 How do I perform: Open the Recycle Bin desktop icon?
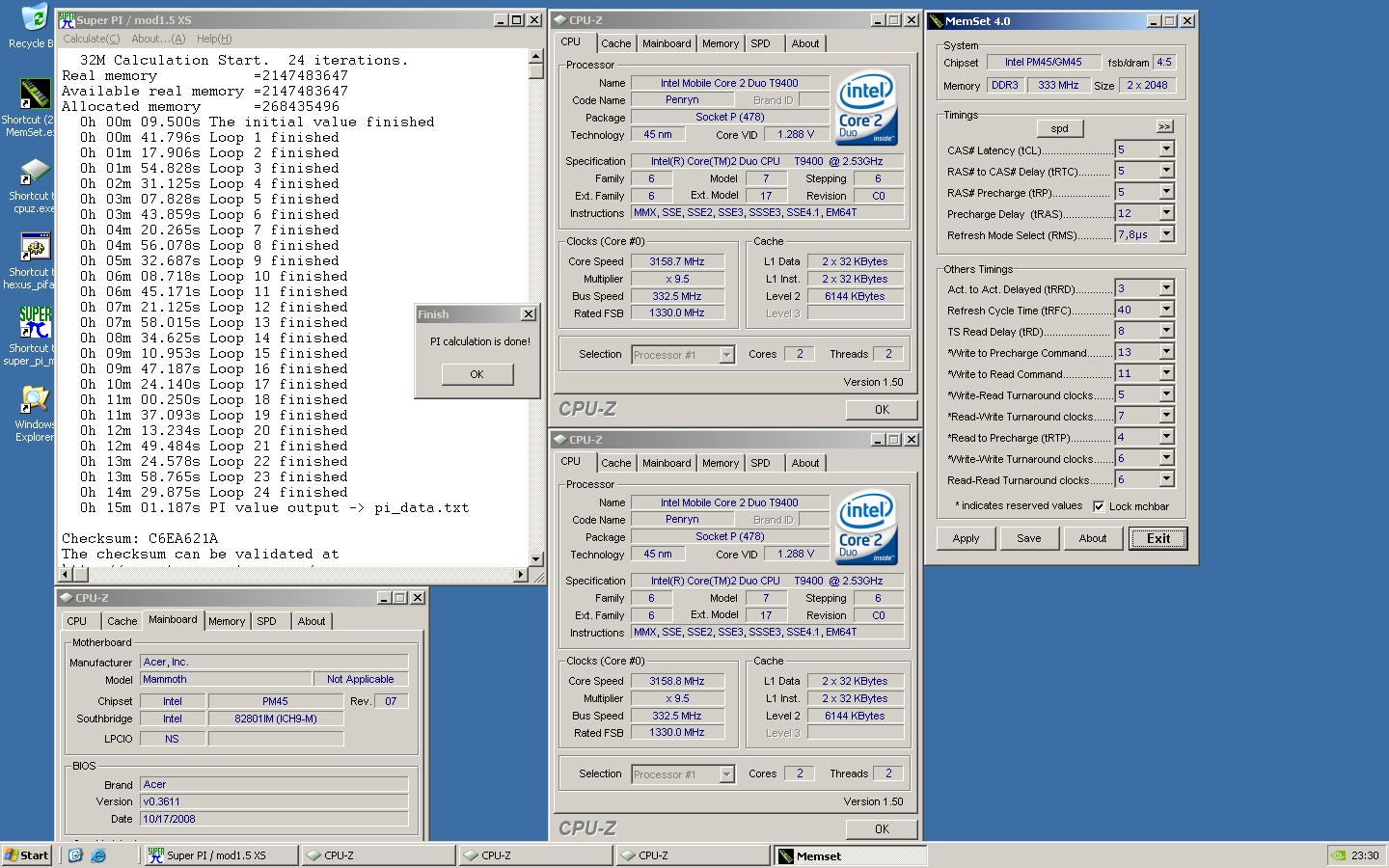34,19
